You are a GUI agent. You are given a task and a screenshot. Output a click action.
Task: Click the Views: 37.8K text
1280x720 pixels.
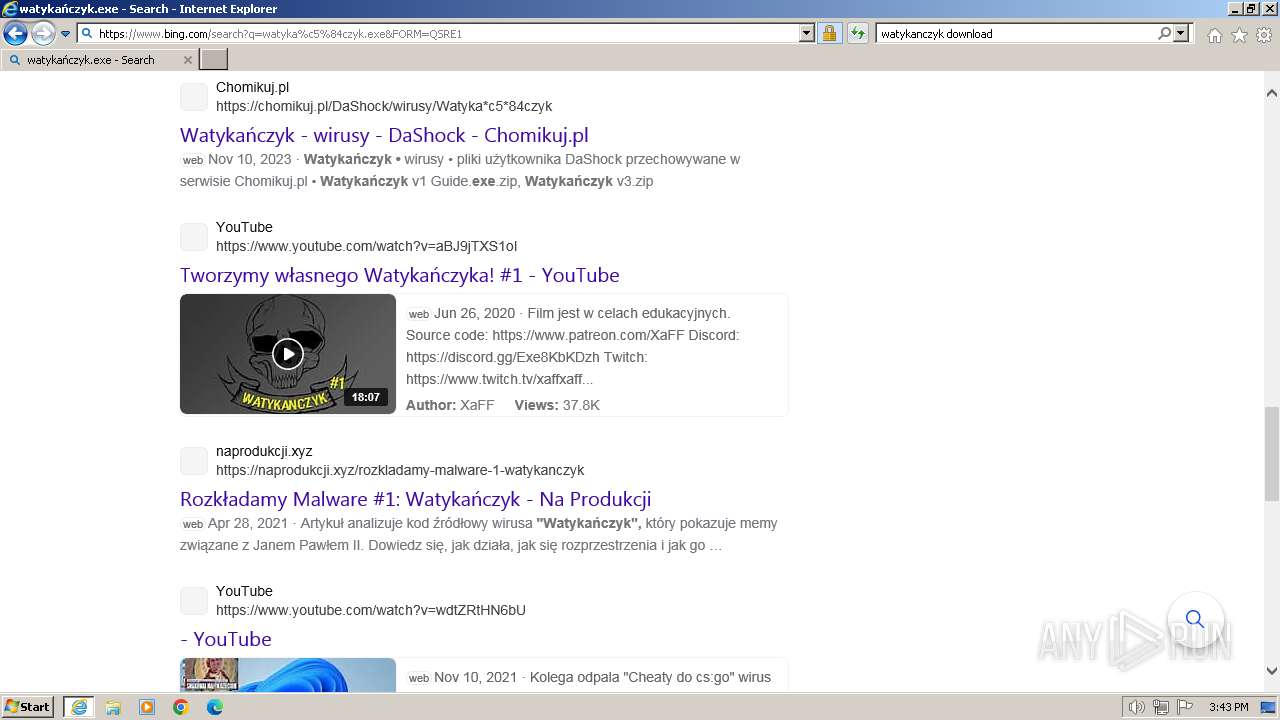click(557, 405)
